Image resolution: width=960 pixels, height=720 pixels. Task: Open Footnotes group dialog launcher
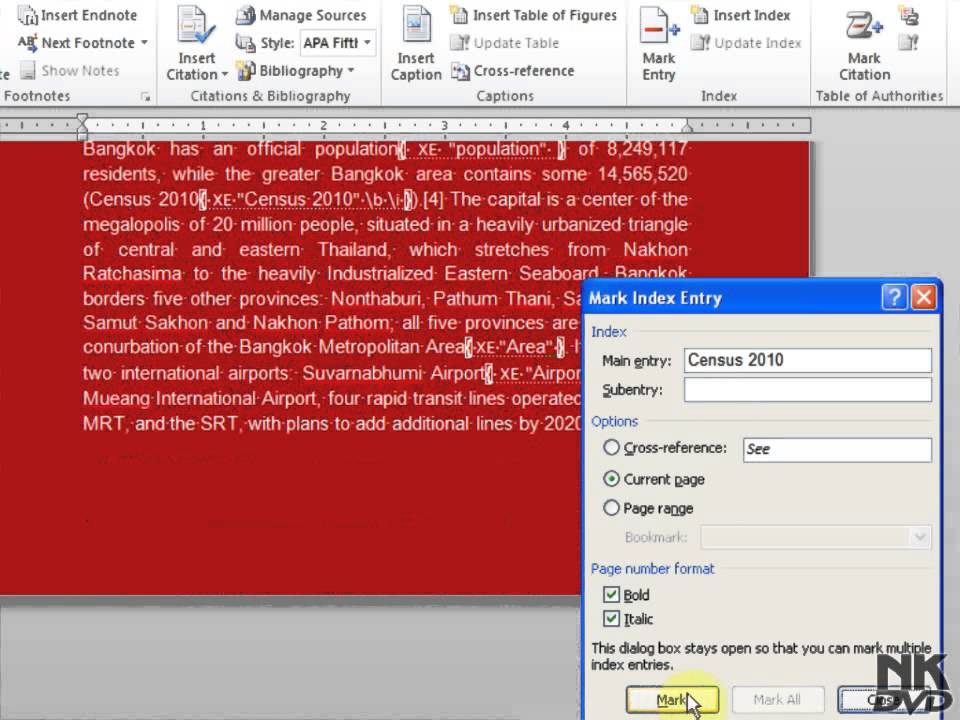[x=145, y=96]
